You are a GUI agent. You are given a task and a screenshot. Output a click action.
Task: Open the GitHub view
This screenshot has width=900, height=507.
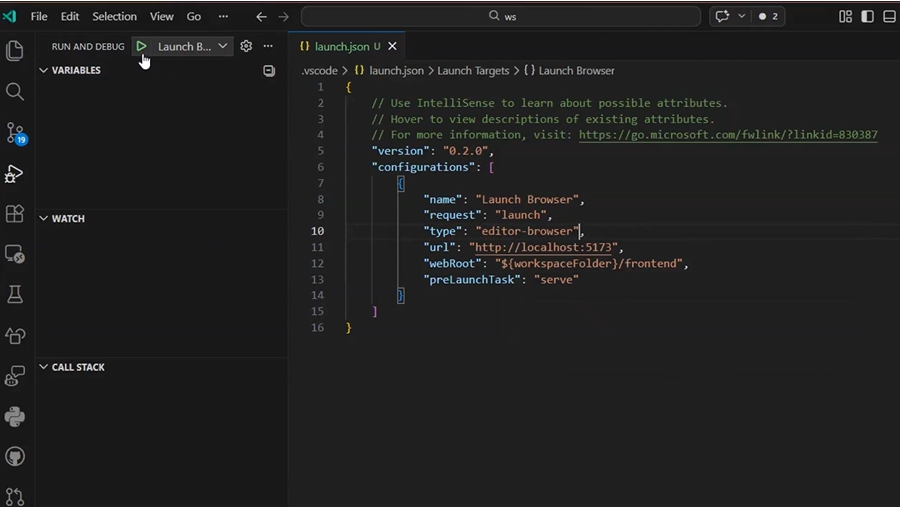(15, 456)
